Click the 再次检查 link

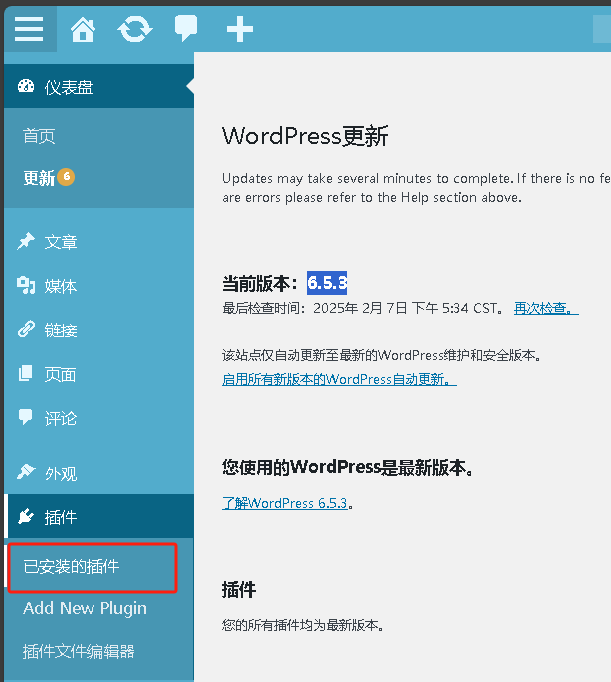coord(545,308)
